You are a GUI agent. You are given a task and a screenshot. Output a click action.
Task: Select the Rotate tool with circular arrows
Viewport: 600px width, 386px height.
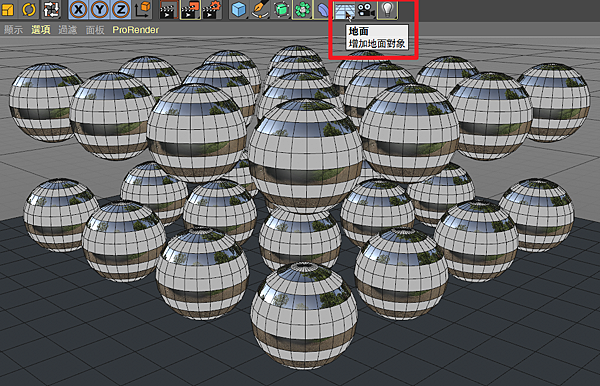coord(29,9)
